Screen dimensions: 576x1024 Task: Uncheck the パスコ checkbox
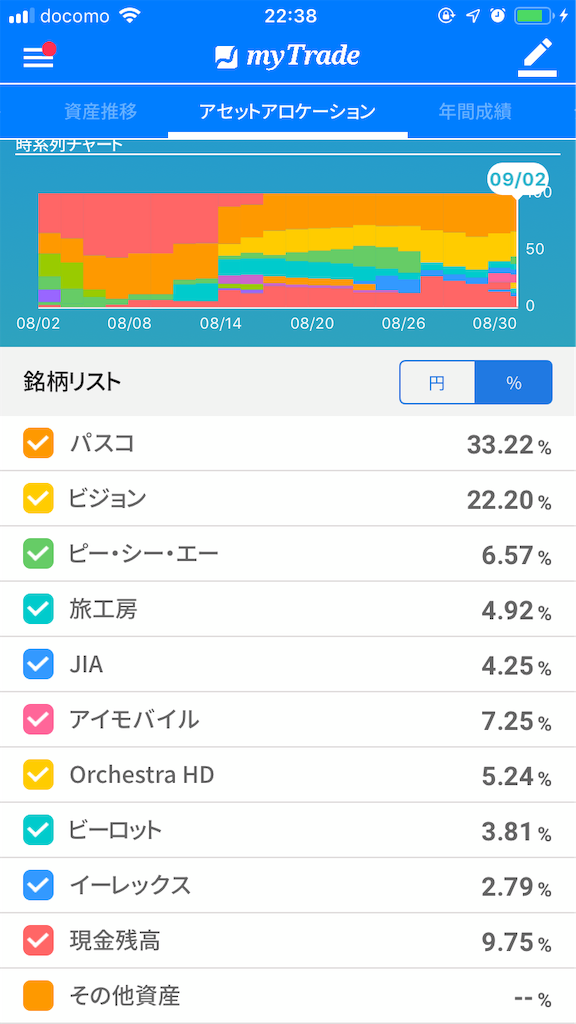point(39,444)
